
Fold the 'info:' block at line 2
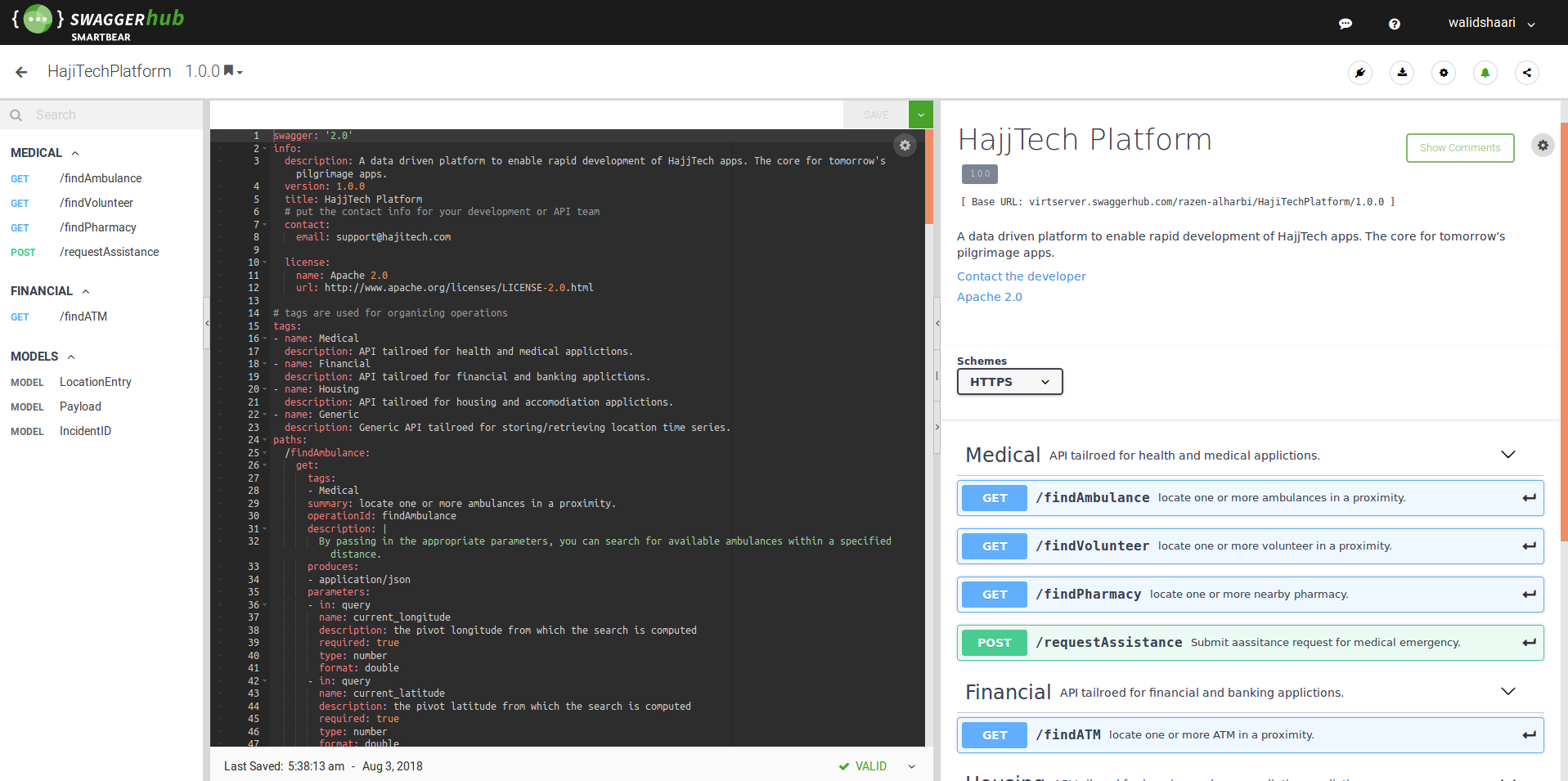pos(264,149)
